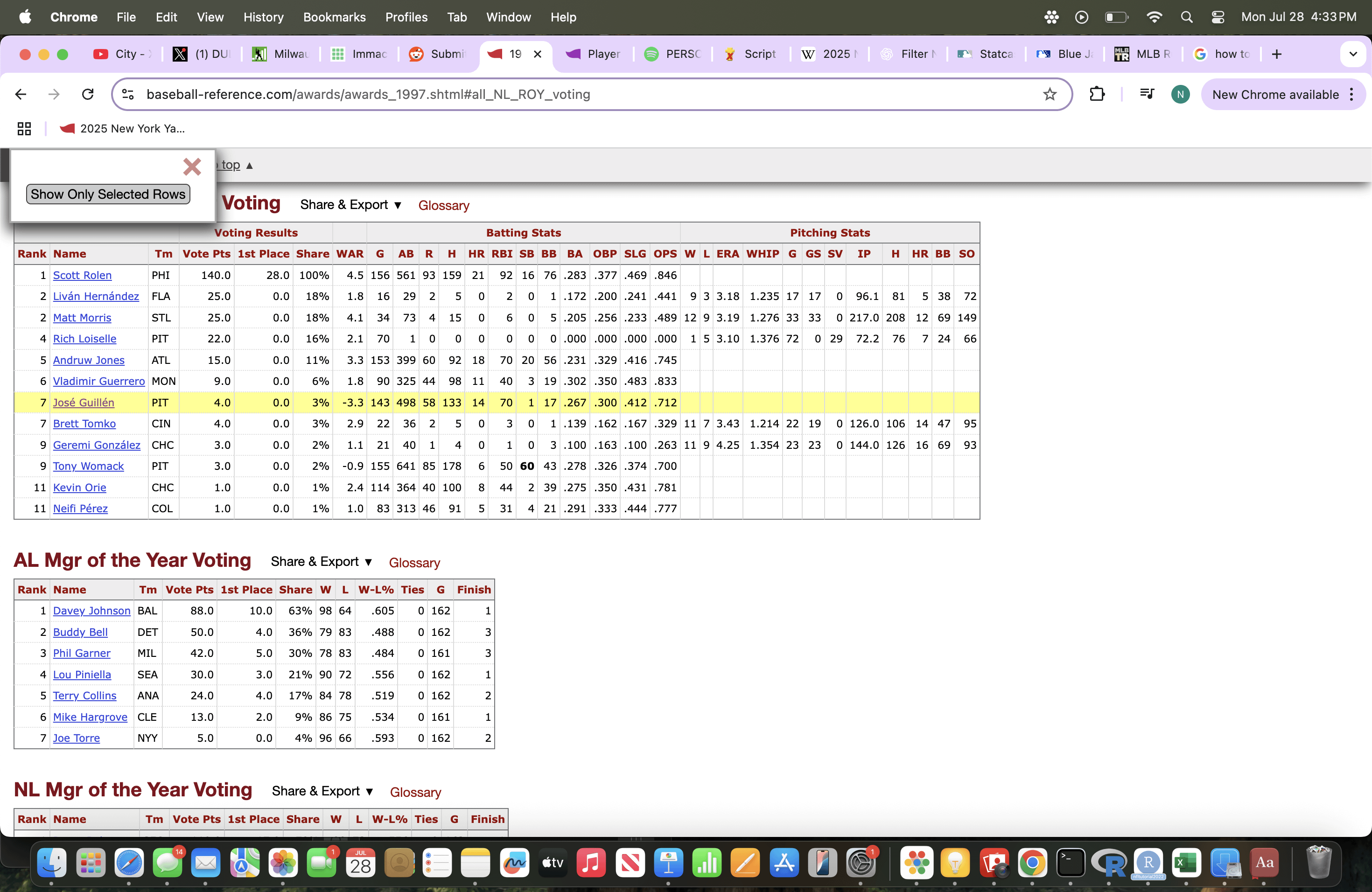The height and width of the screenshot is (892, 1372).
Task: Expand Share & Export for NL Mgr Voting
Action: (323, 791)
